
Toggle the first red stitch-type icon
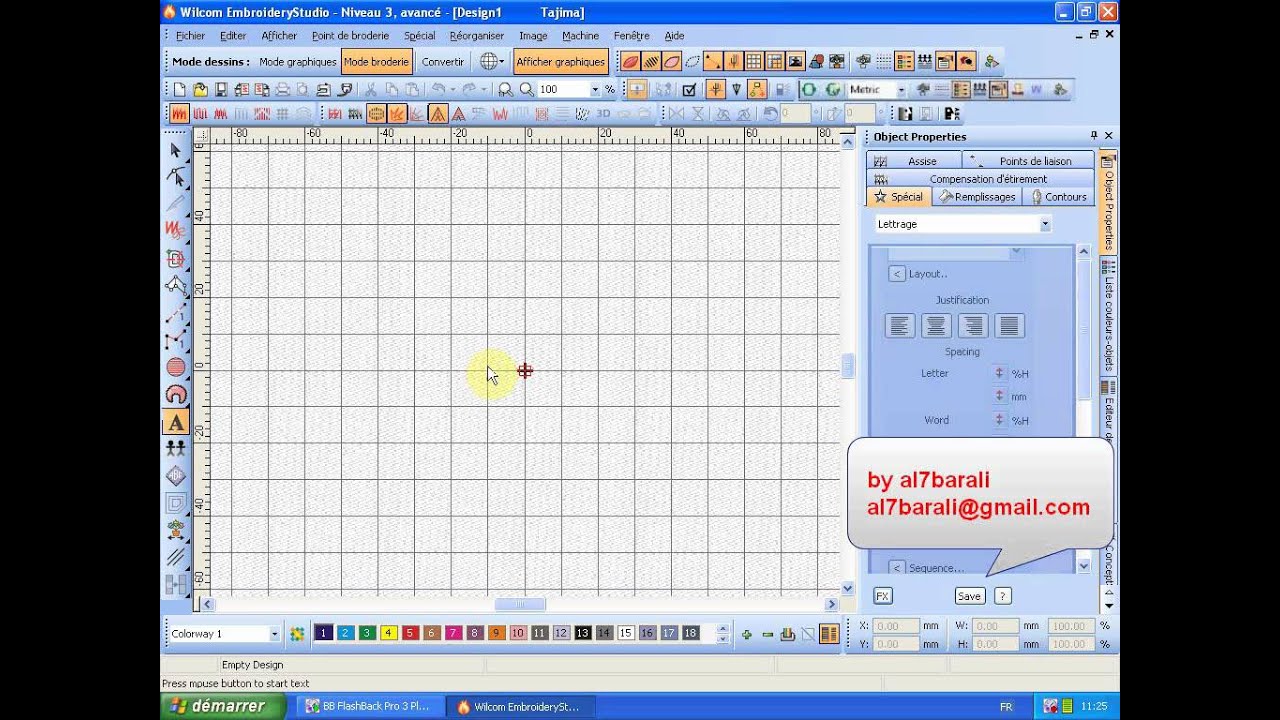(x=179, y=114)
